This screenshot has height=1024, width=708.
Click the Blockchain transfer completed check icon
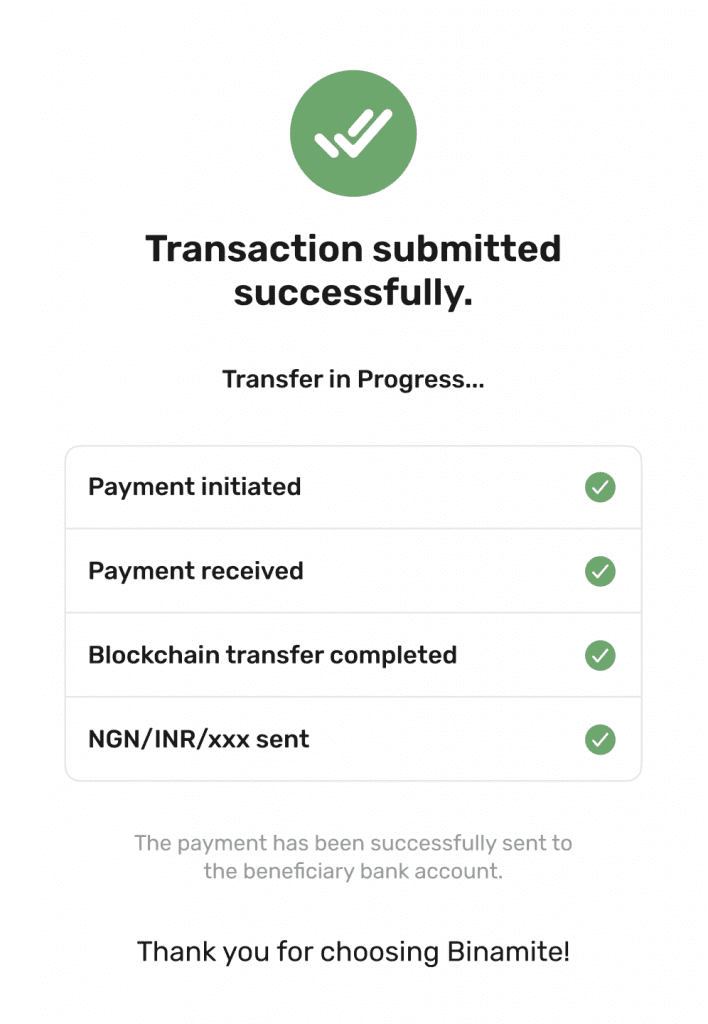[x=600, y=656]
